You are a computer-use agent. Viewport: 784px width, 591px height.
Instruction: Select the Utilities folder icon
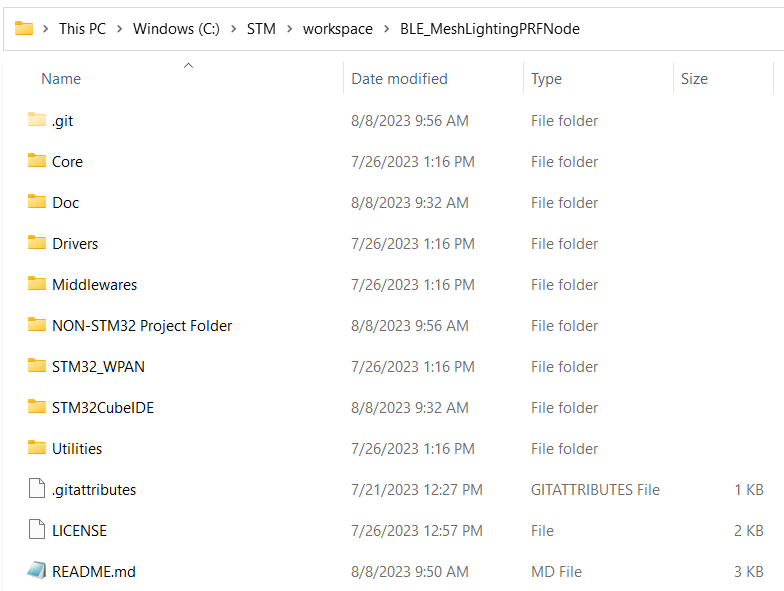(36, 448)
